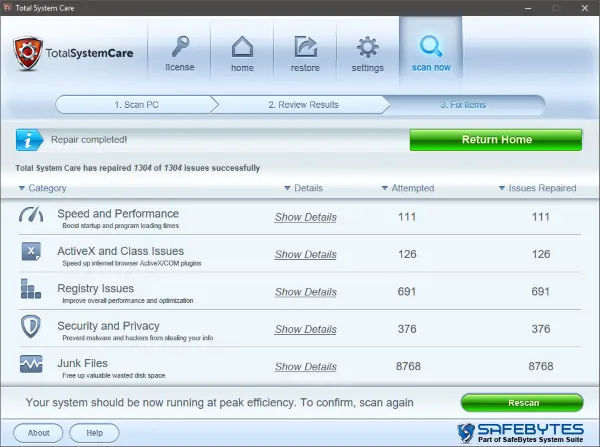
Task: Open the settings gear icon
Action: (368, 47)
